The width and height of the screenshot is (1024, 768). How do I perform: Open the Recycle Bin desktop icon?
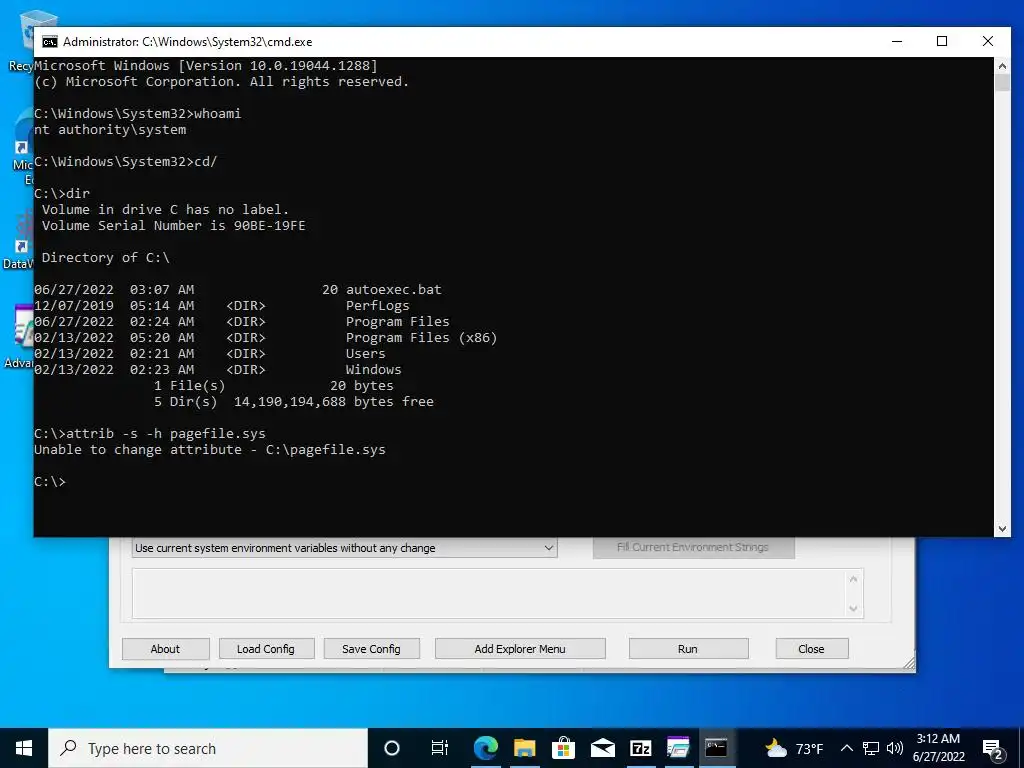tap(21, 39)
